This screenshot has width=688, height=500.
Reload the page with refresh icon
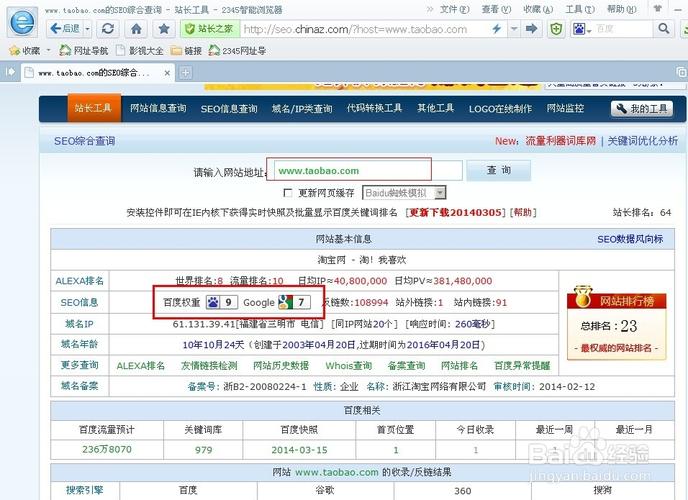[x=108, y=29]
